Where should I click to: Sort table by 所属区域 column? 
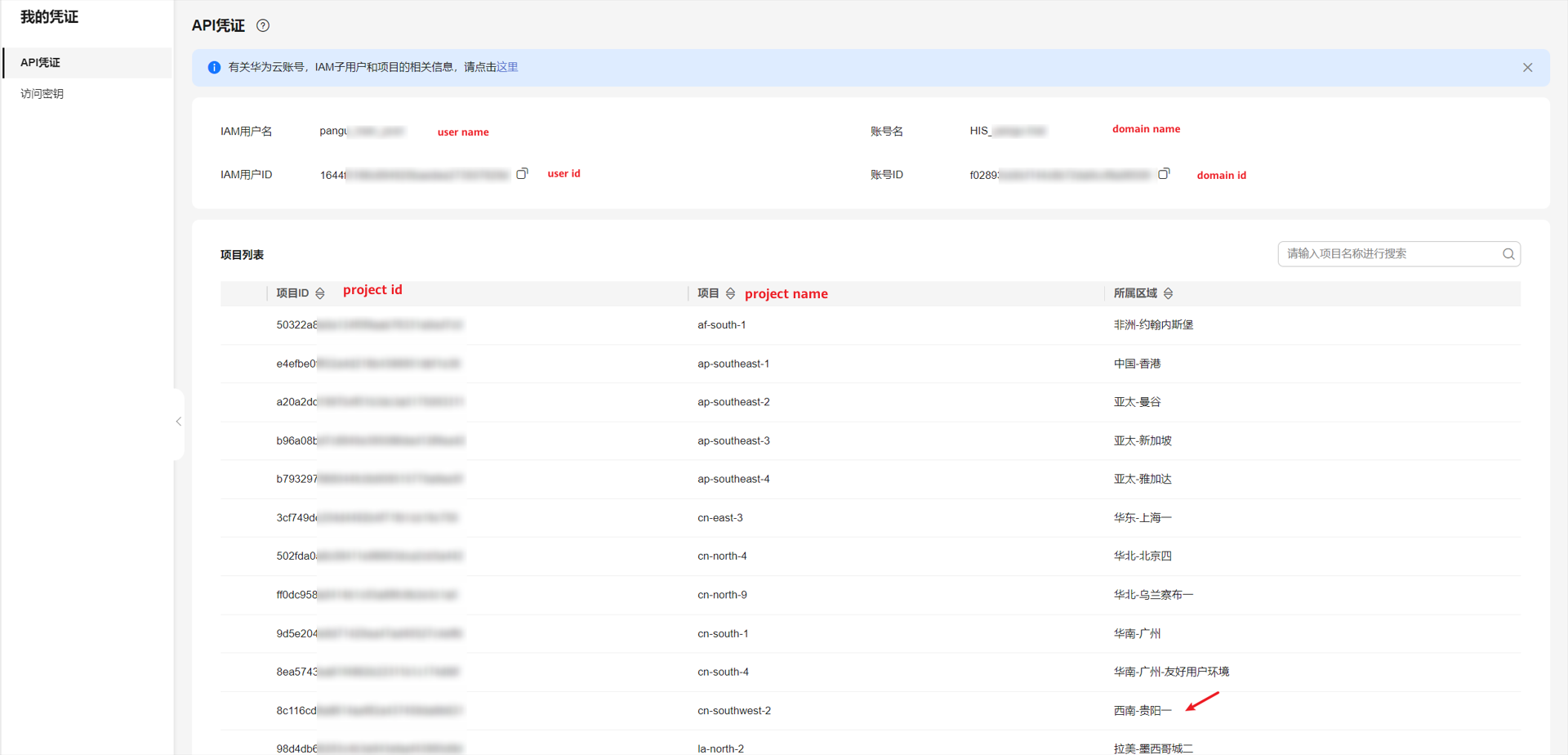pos(1169,293)
